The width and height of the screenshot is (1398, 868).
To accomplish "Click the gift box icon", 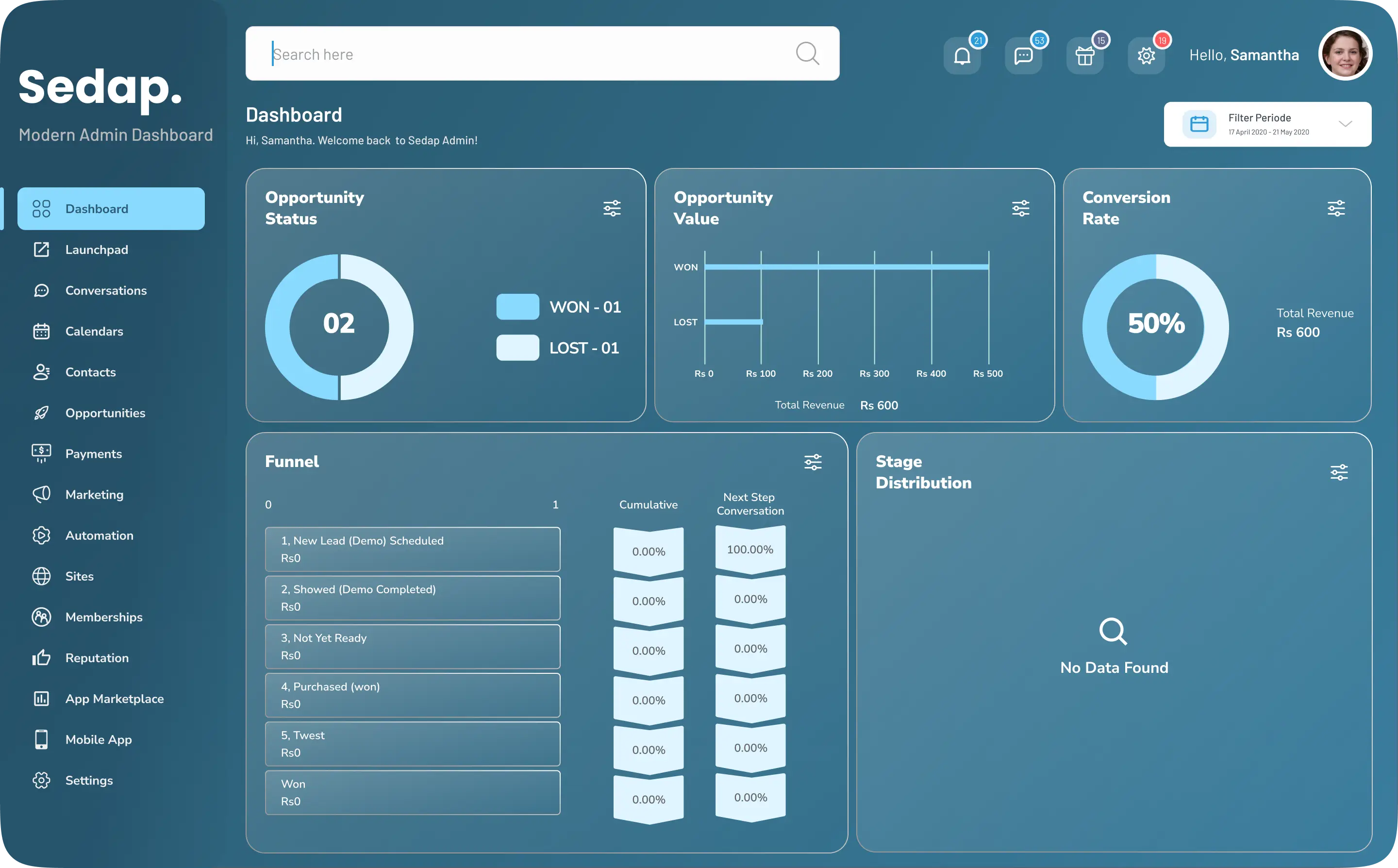I will point(1084,56).
